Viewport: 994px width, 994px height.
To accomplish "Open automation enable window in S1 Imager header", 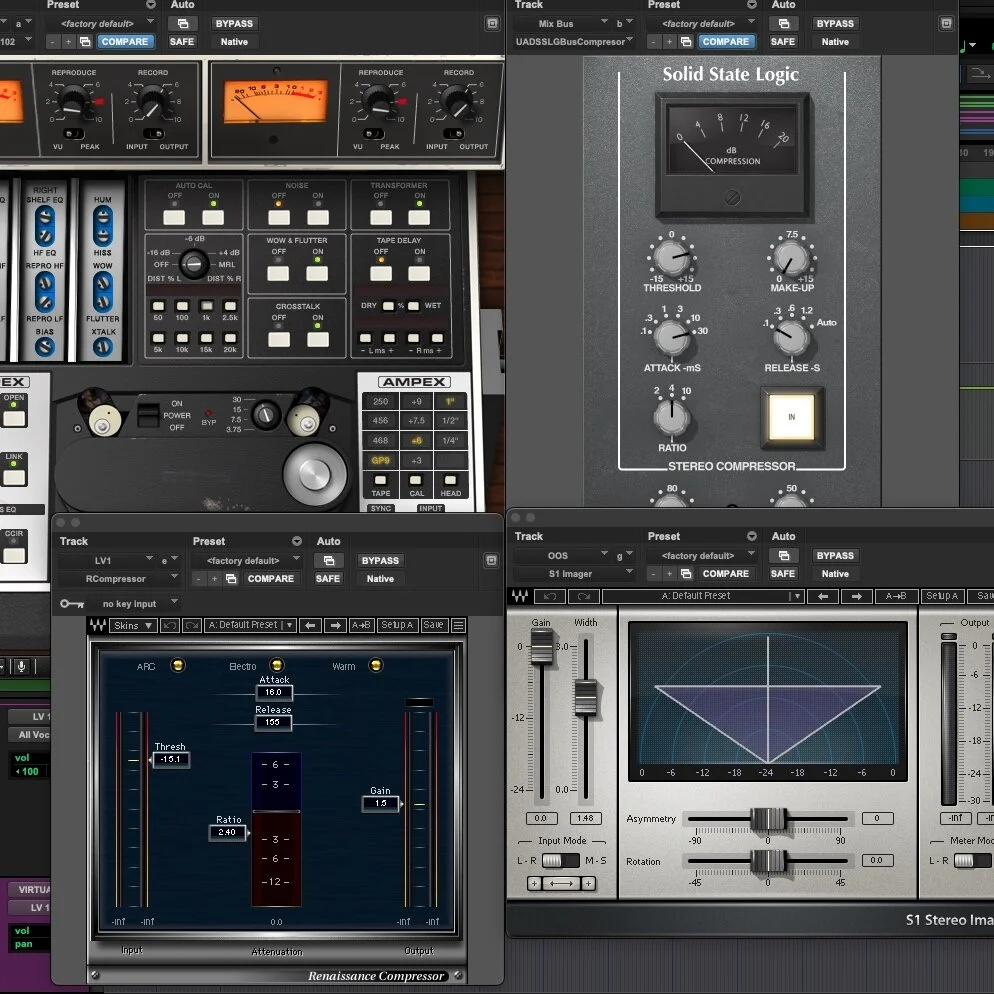I will coord(784,555).
